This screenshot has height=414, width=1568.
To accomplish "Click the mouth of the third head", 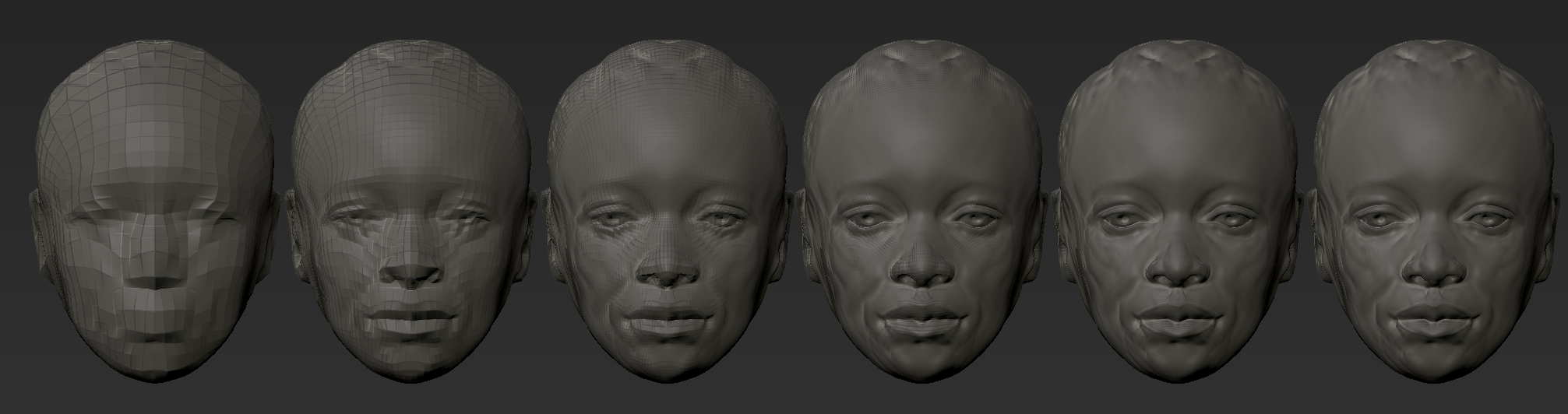I will point(664,318).
